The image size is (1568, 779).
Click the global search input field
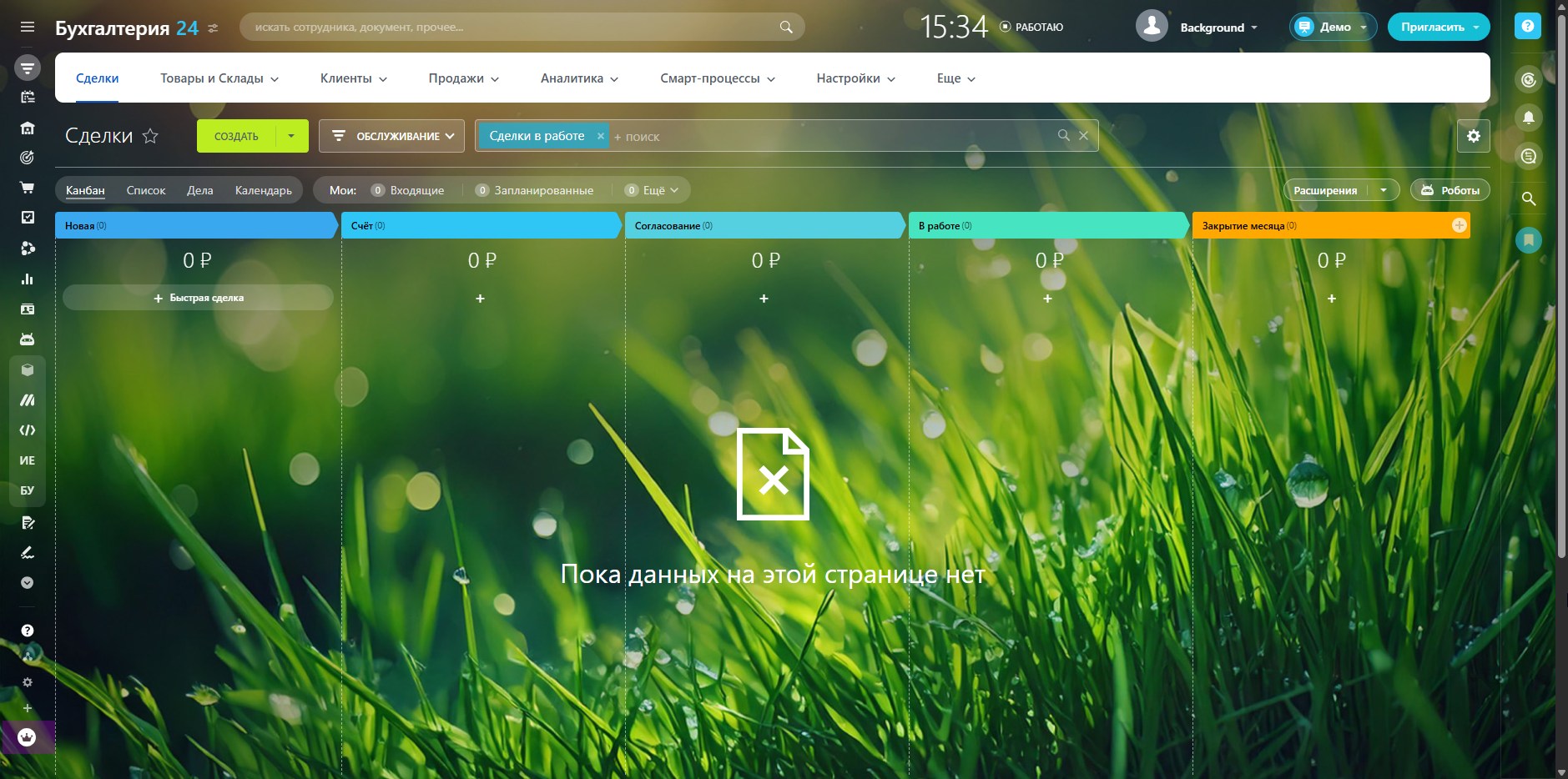tap(522, 27)
